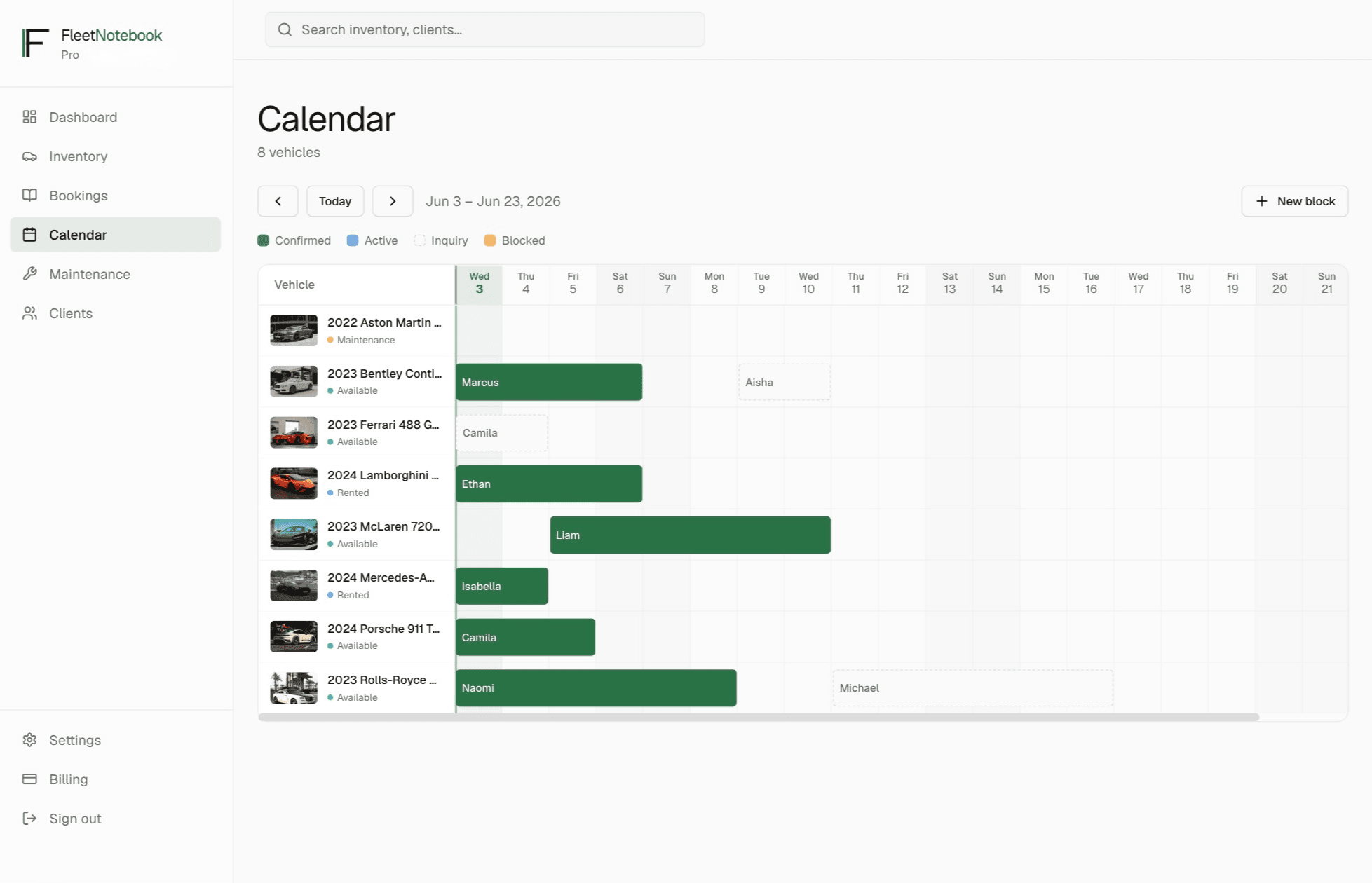Viewport: 1372px width, 883px height.
Task: Open Isabella's Mercedes booking bar
Action: click(502, 586)
